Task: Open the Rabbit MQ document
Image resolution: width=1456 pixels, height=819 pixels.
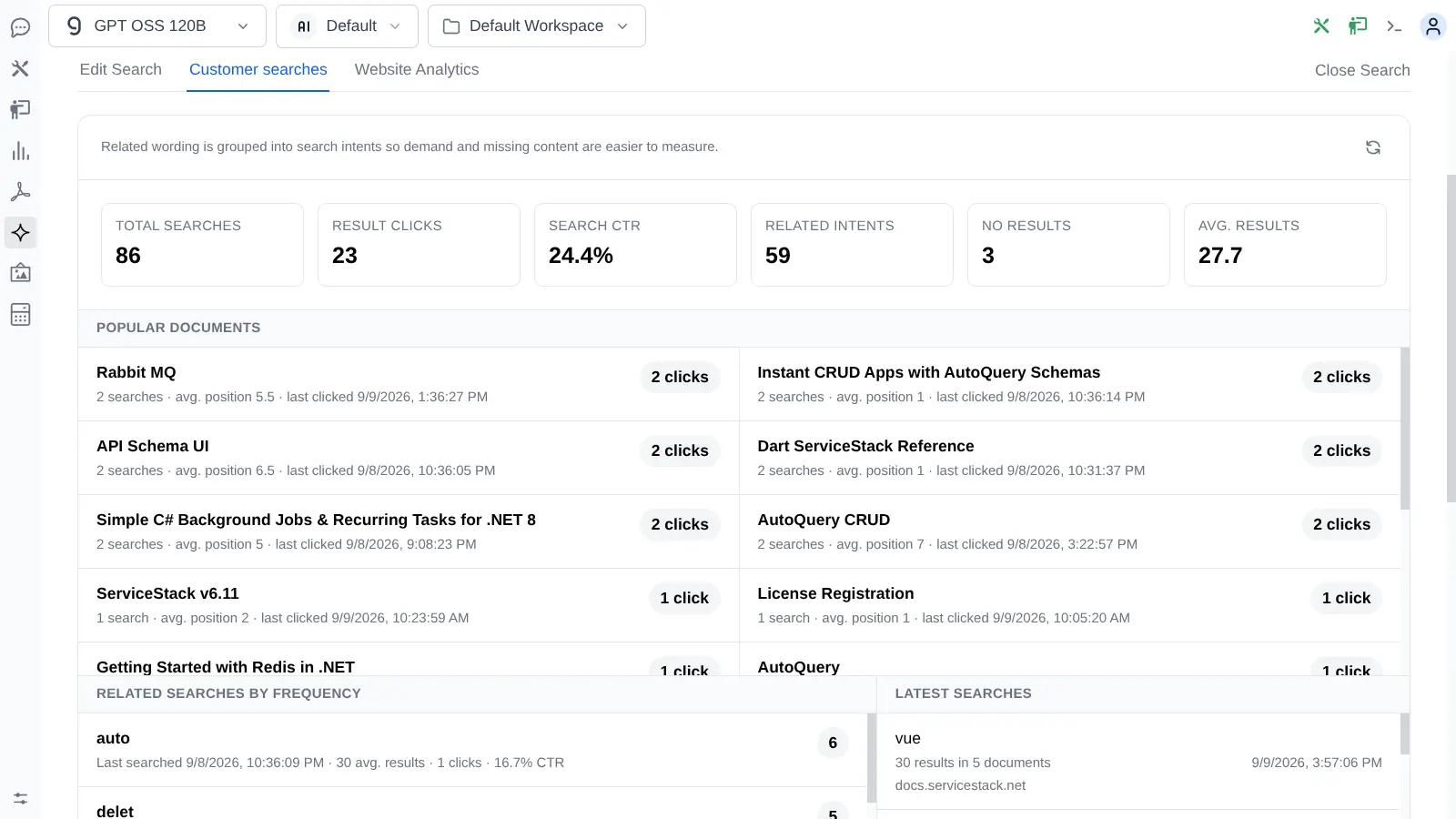Action: 136,372
